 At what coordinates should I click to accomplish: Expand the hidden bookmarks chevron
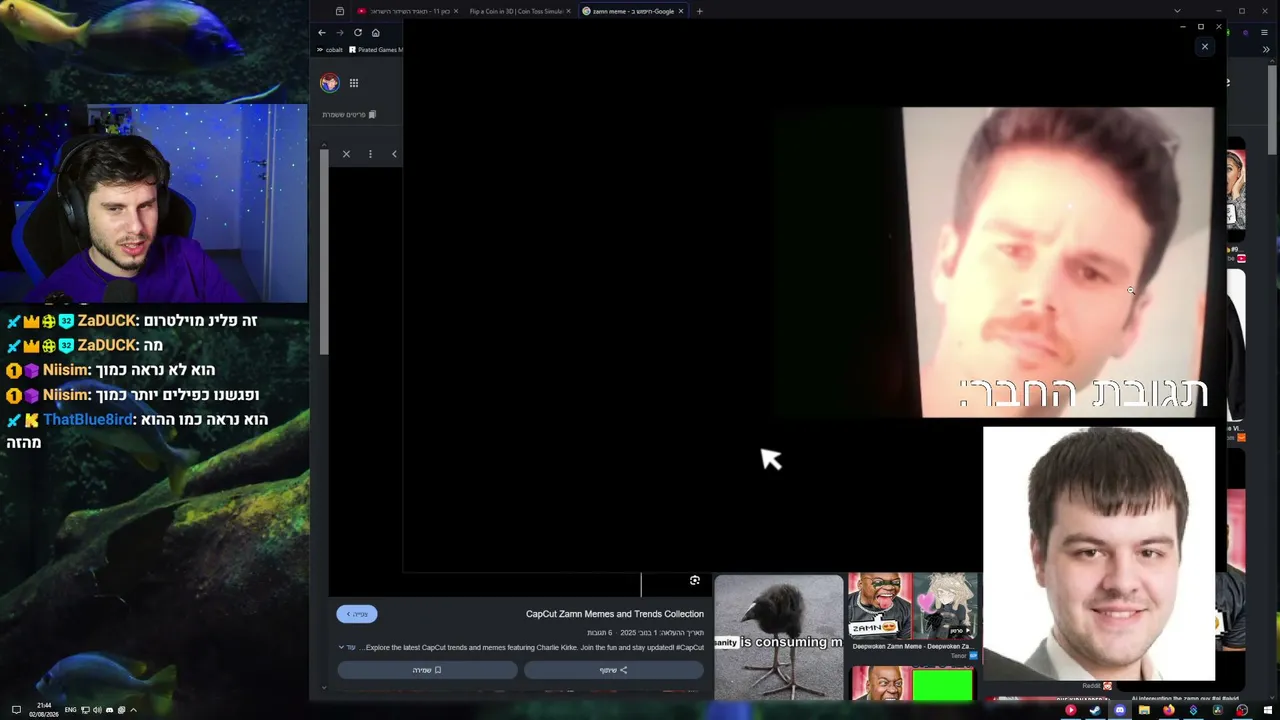[1266, 50]
